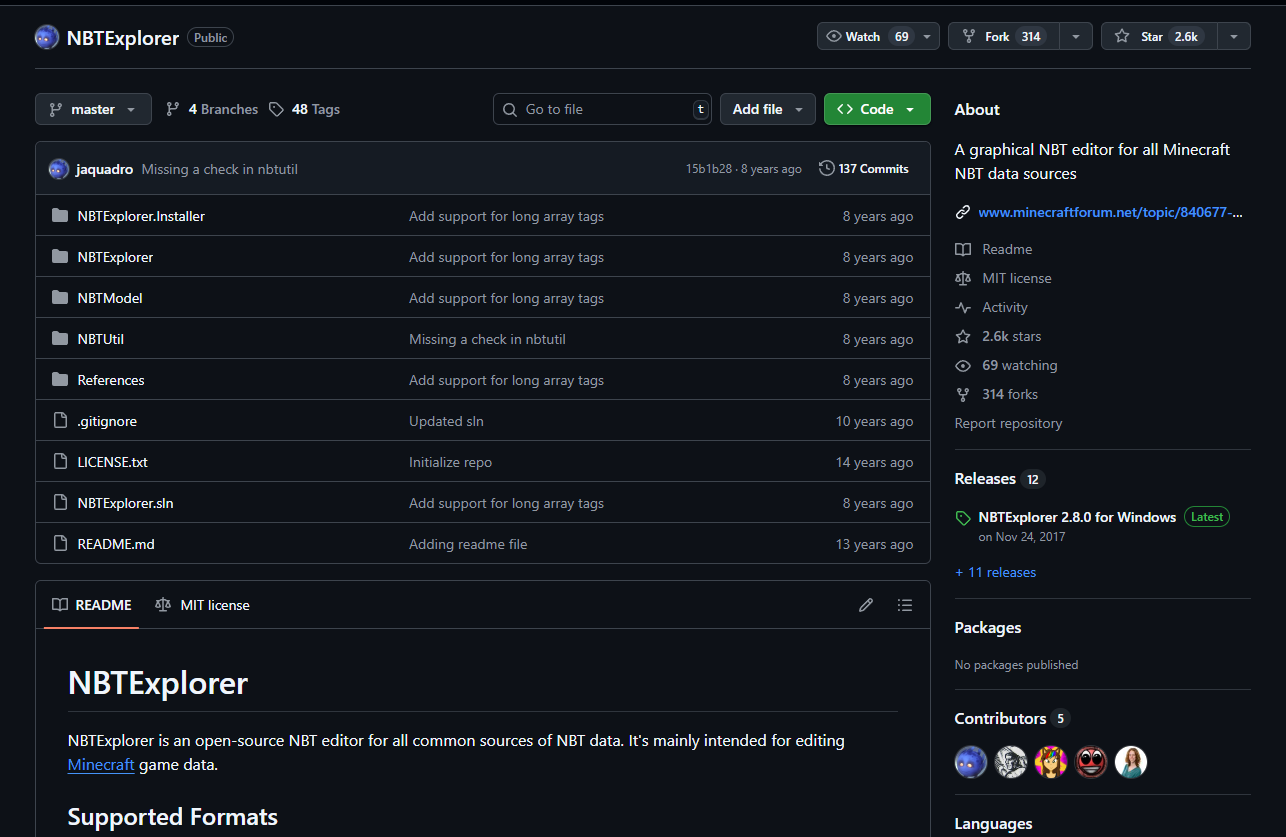This screenshot has height=837, width=1286.
Task: Click the history clock icon by 137 Commits
Action: tap(826, 168)
